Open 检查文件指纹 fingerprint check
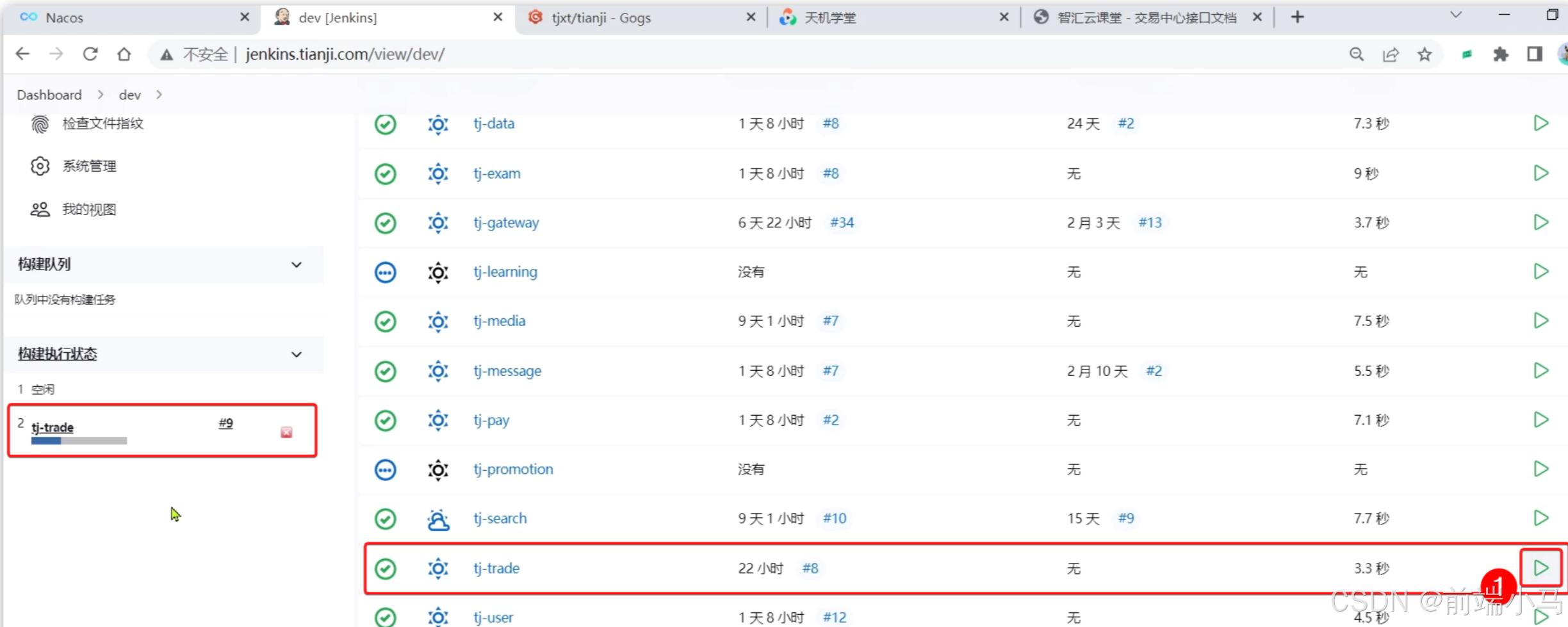This screenshot has height=627, width=1568. pyautogui.click(x=102, y=124)
